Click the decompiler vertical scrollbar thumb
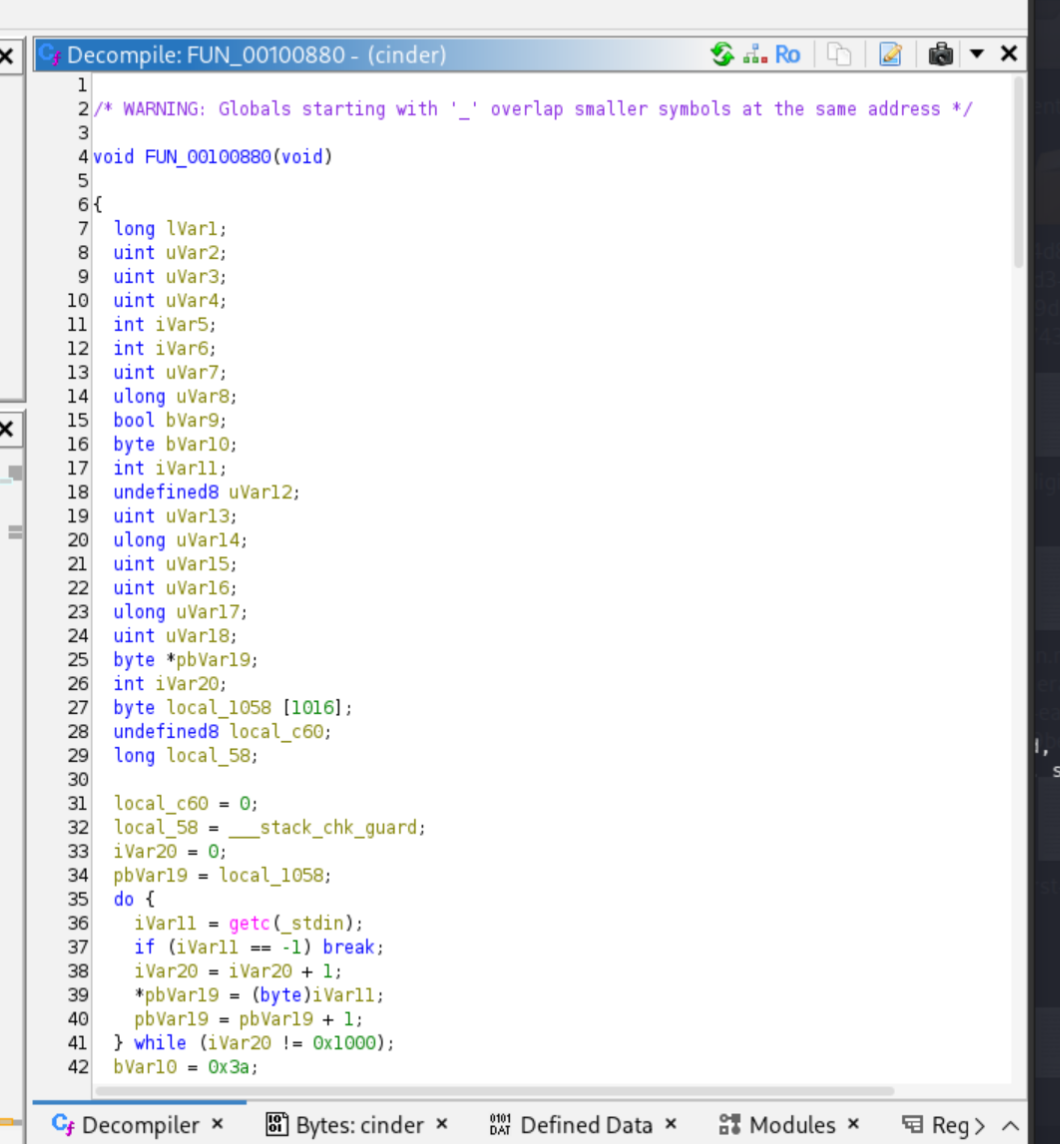The width and height of the screenshot is (1060, 1144). point(1019,172)
